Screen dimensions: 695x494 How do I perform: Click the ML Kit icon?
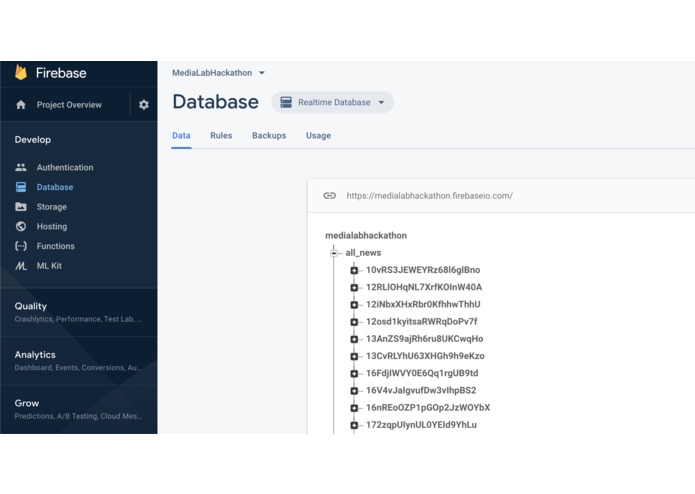coord(21,266)
